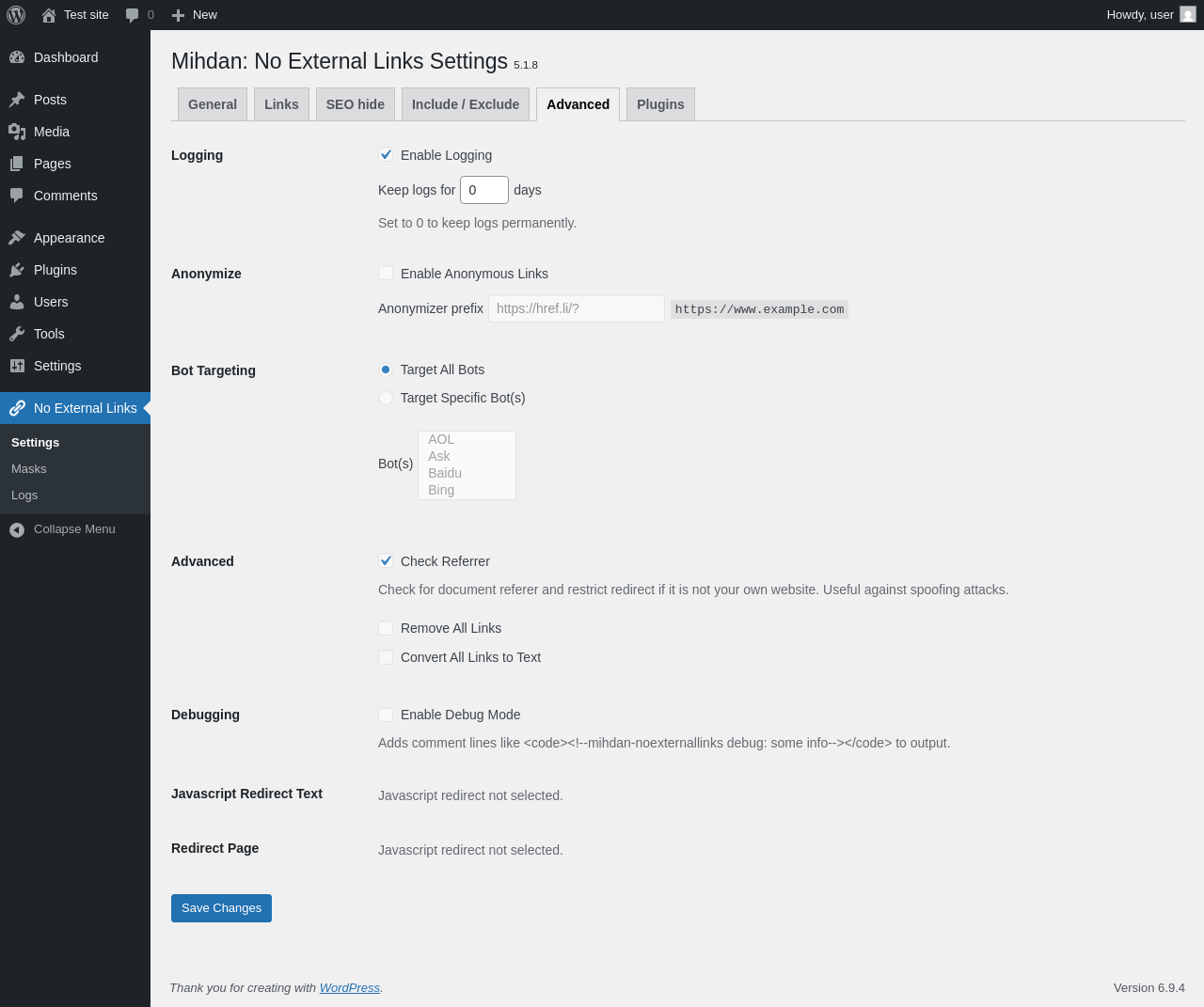
Task: Enable the Remove All Links option
Action: click(x=386, y=628)
